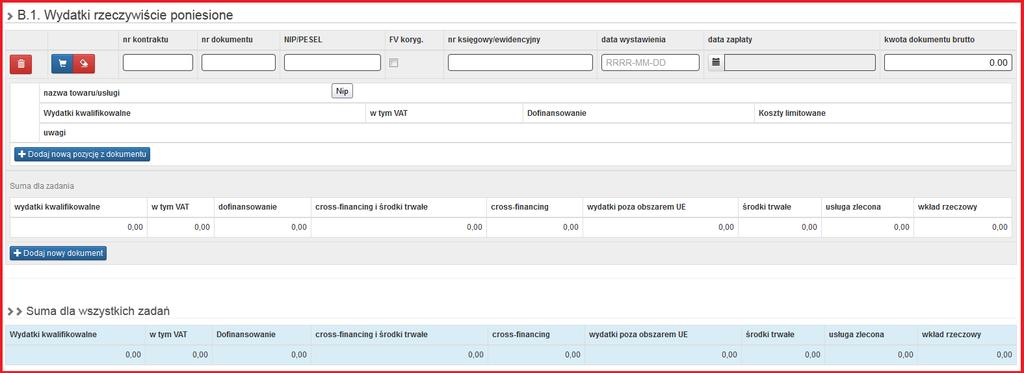Image resolution: width=1024 pixels, height=373 pixels.
Task: Focus the NIP/PESEL input field
Action: tap(332, 63)
